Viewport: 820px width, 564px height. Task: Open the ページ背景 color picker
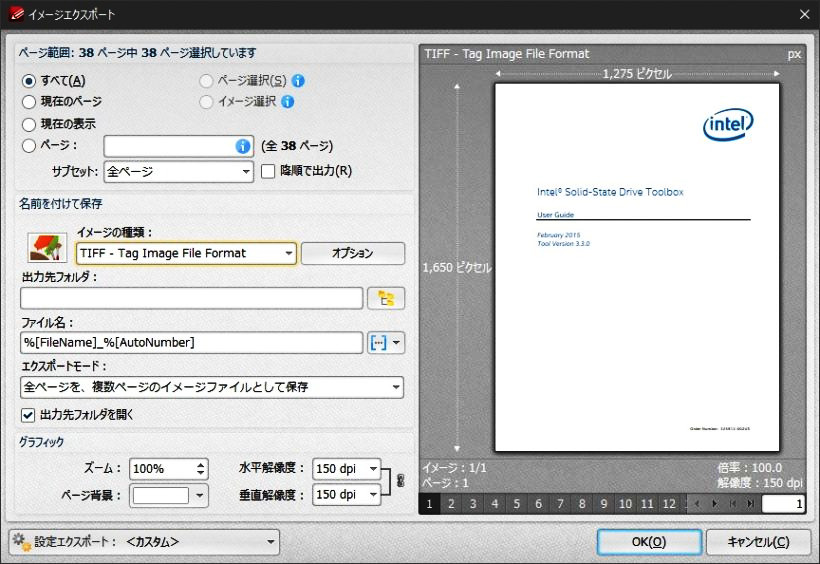[x=169, y=495]
